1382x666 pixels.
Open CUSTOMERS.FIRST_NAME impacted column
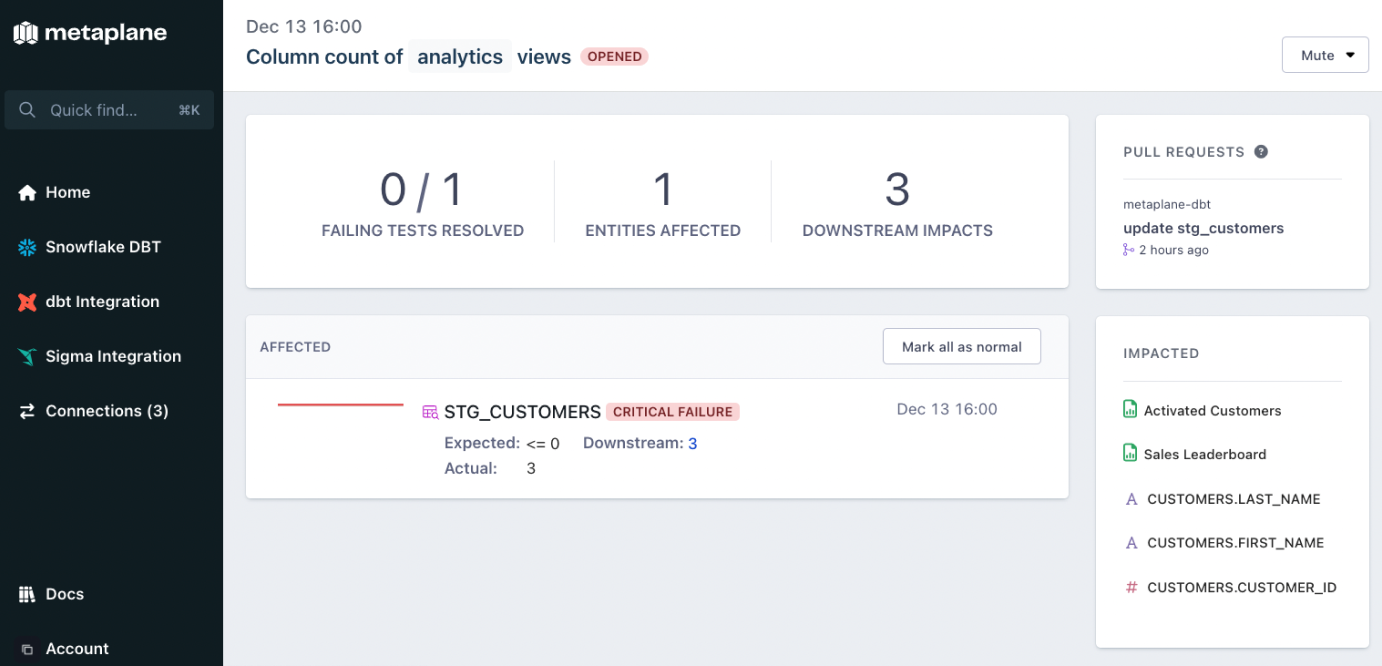pos(1235,543)
